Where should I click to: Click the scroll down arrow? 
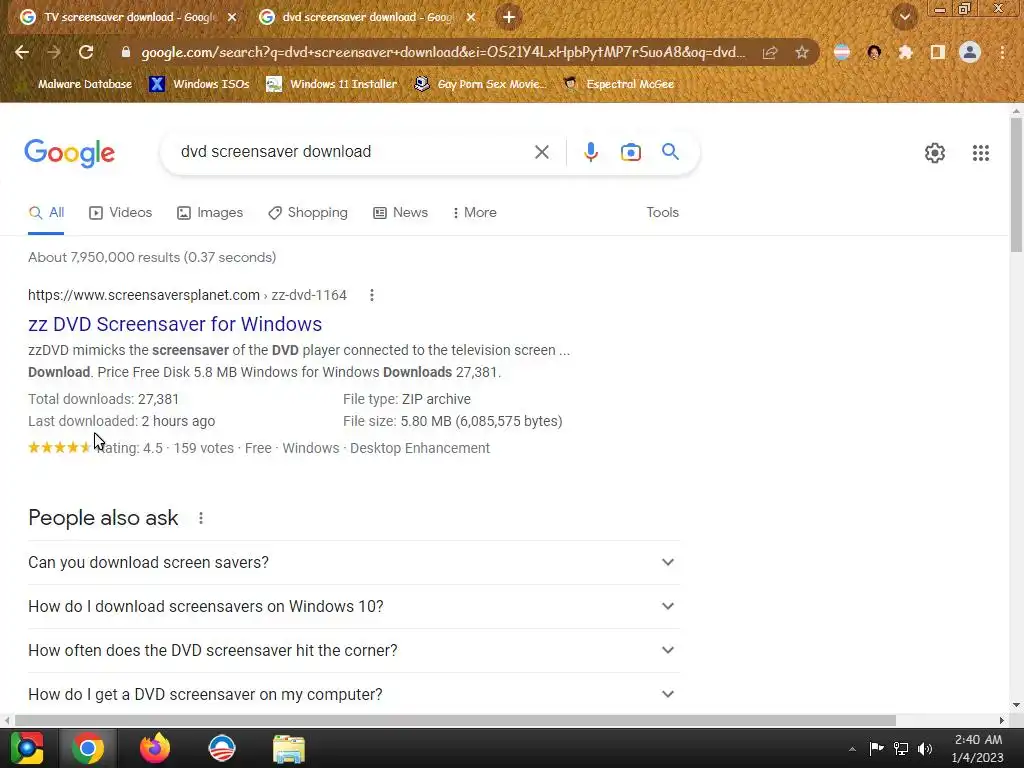(1016, 705)
